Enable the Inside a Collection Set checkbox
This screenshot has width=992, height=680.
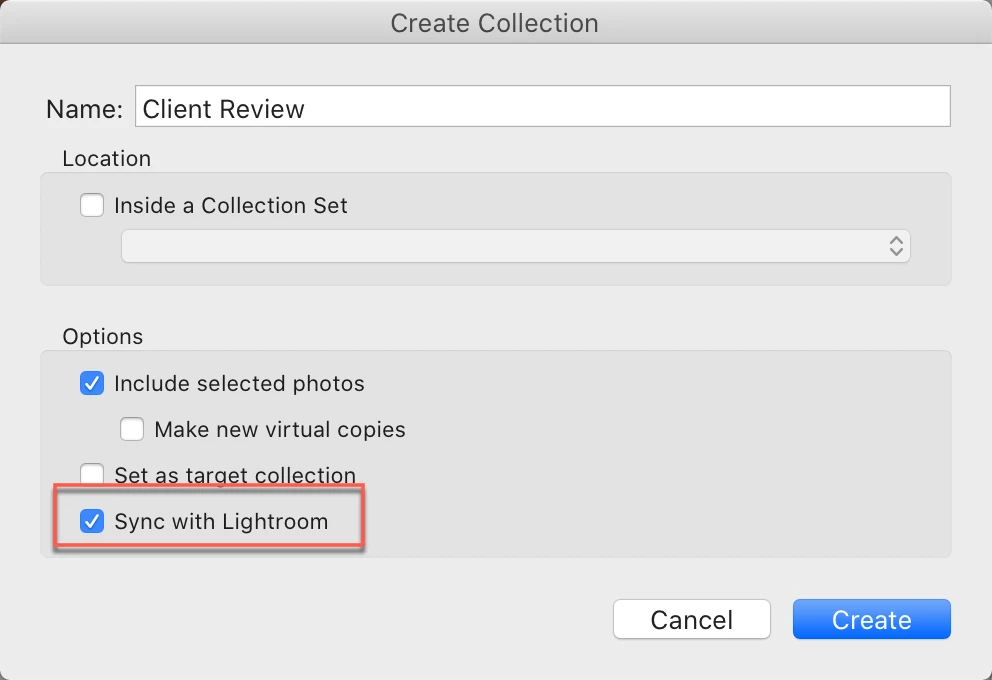pyautogui.click(x=92, y=205)
